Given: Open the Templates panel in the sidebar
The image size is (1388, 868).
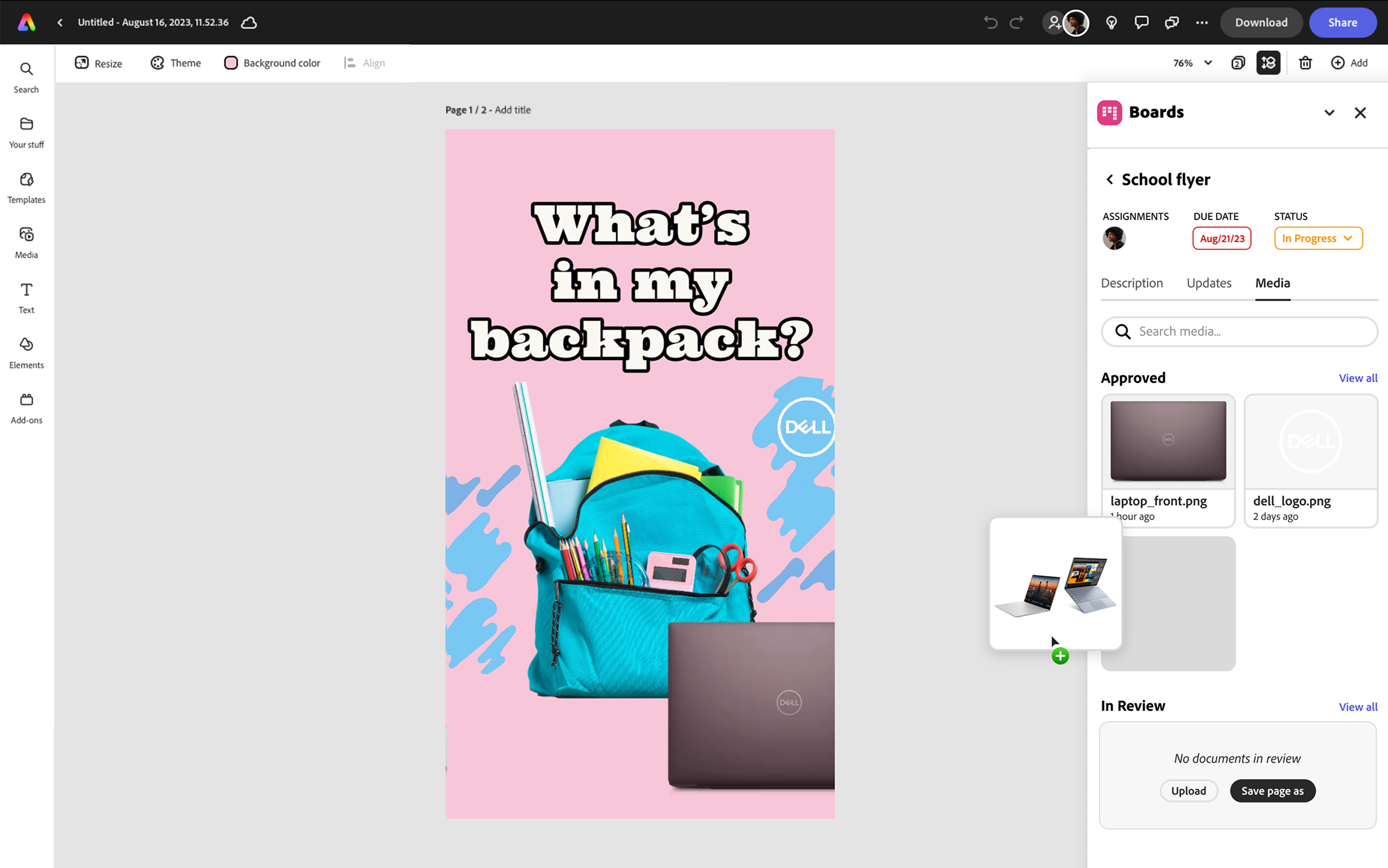Looking at the screenshot, I should click(x=26, y=186).
